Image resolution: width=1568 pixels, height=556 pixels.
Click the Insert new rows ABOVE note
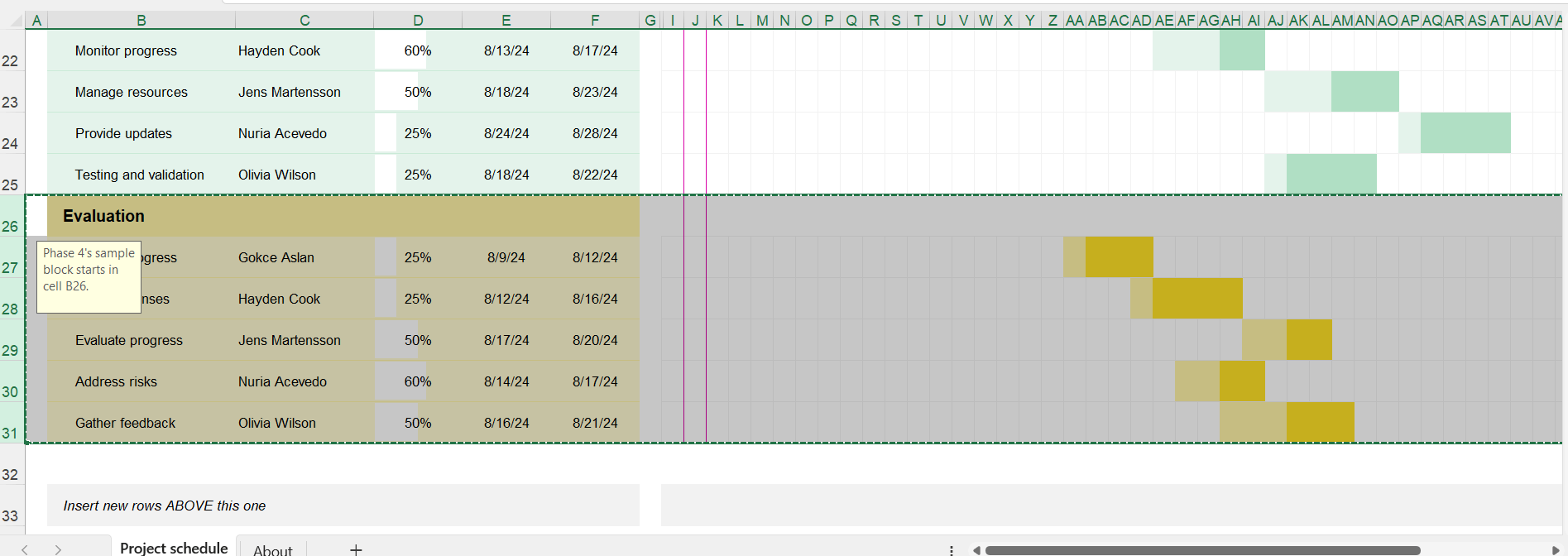(165, 506)
